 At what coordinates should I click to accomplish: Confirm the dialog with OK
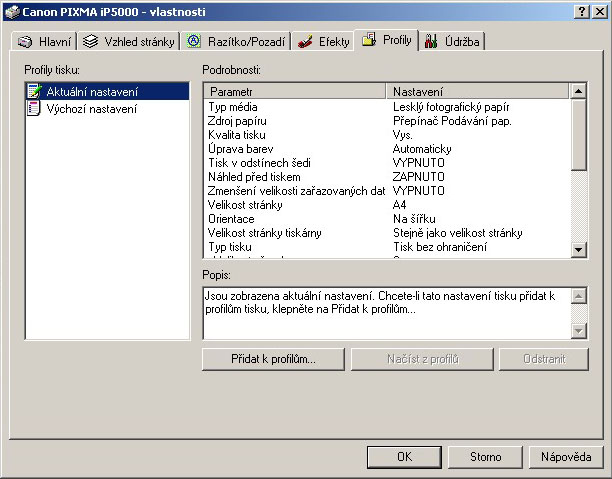click(x=404, y=457)
